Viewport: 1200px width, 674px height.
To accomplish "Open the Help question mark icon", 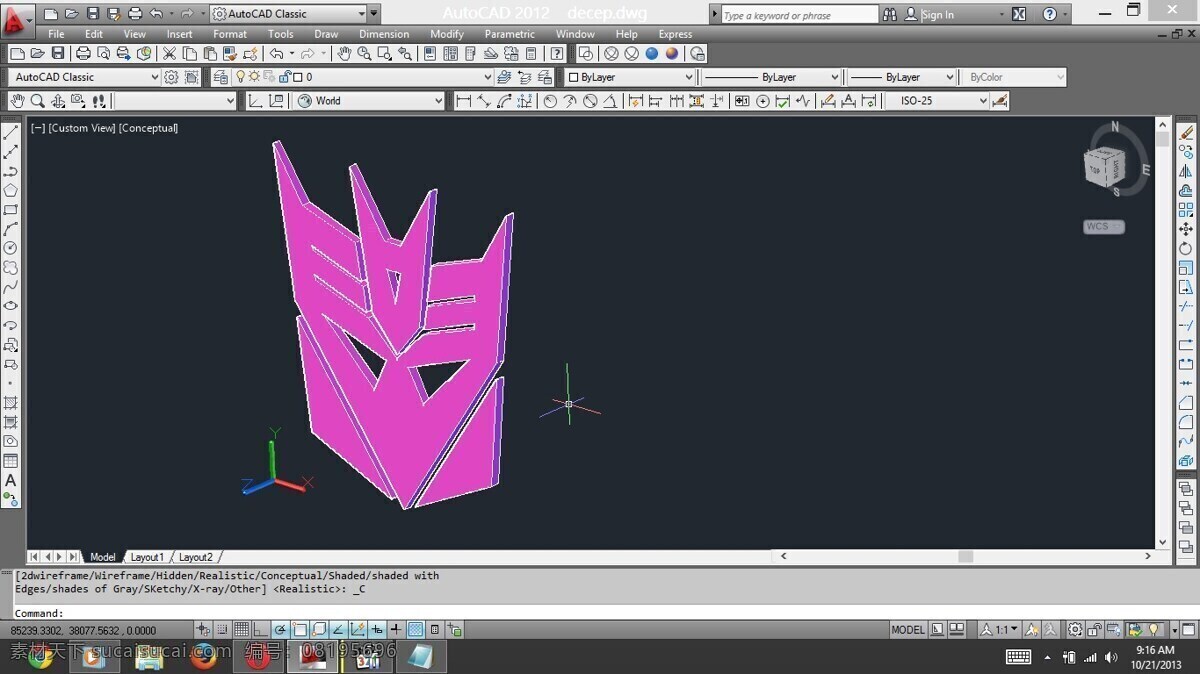I will (1049, 14).
